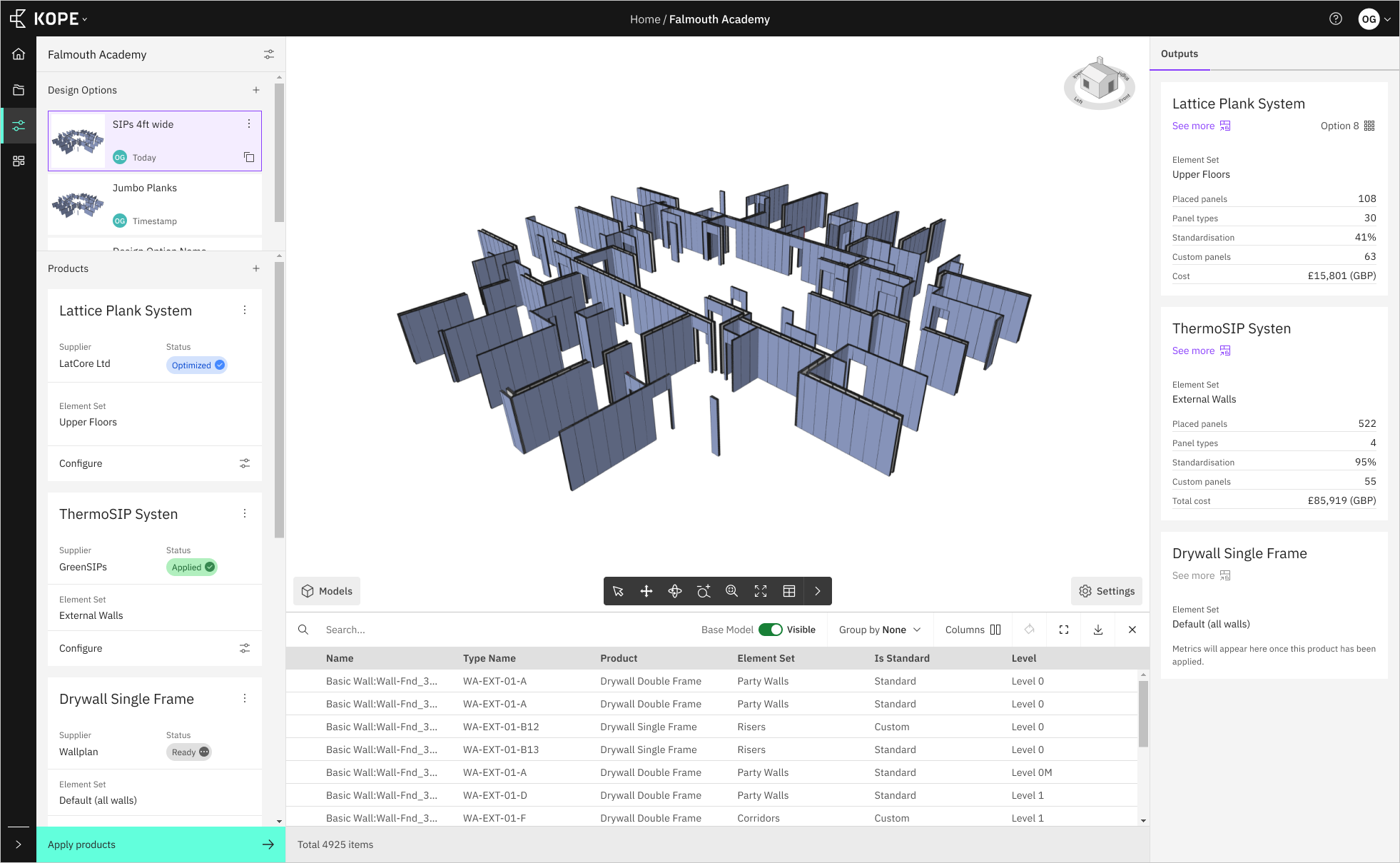Click See more link under Lattice Plank System

1192,125
